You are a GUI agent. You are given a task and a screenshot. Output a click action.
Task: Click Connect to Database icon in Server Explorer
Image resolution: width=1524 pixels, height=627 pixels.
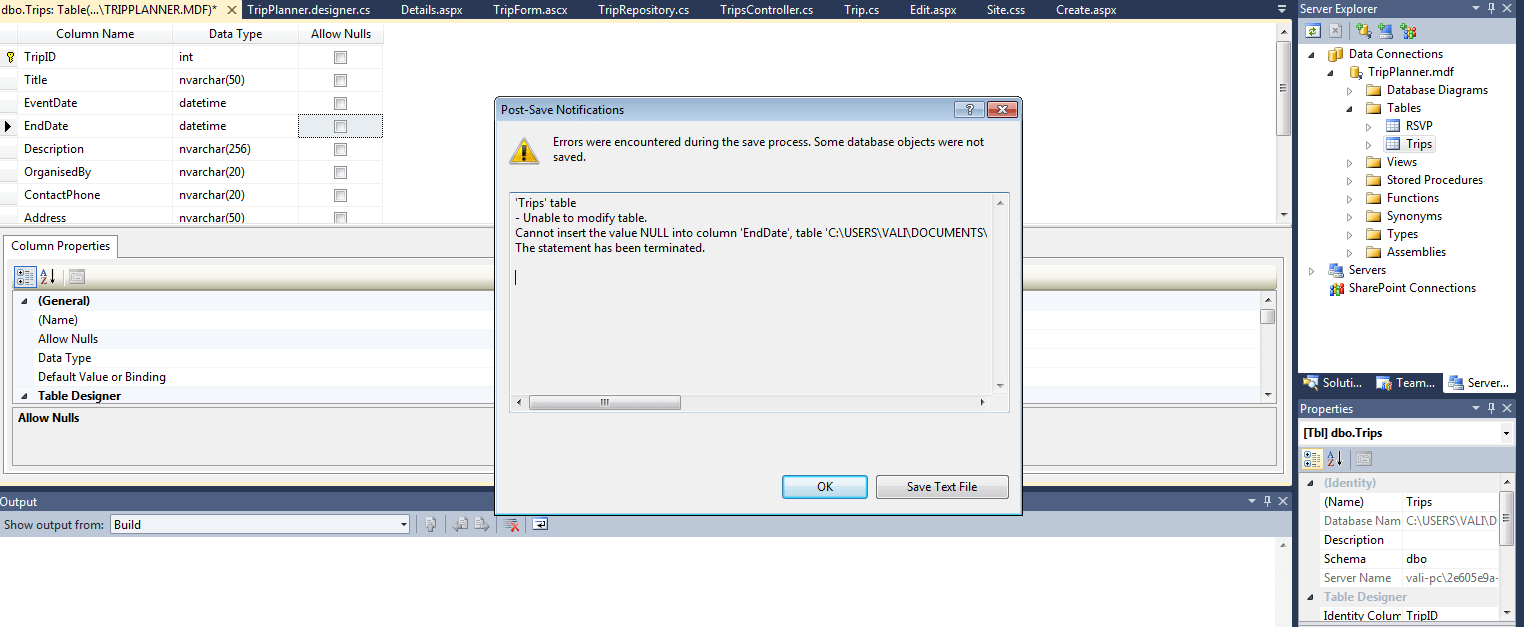click(1363, 31)
